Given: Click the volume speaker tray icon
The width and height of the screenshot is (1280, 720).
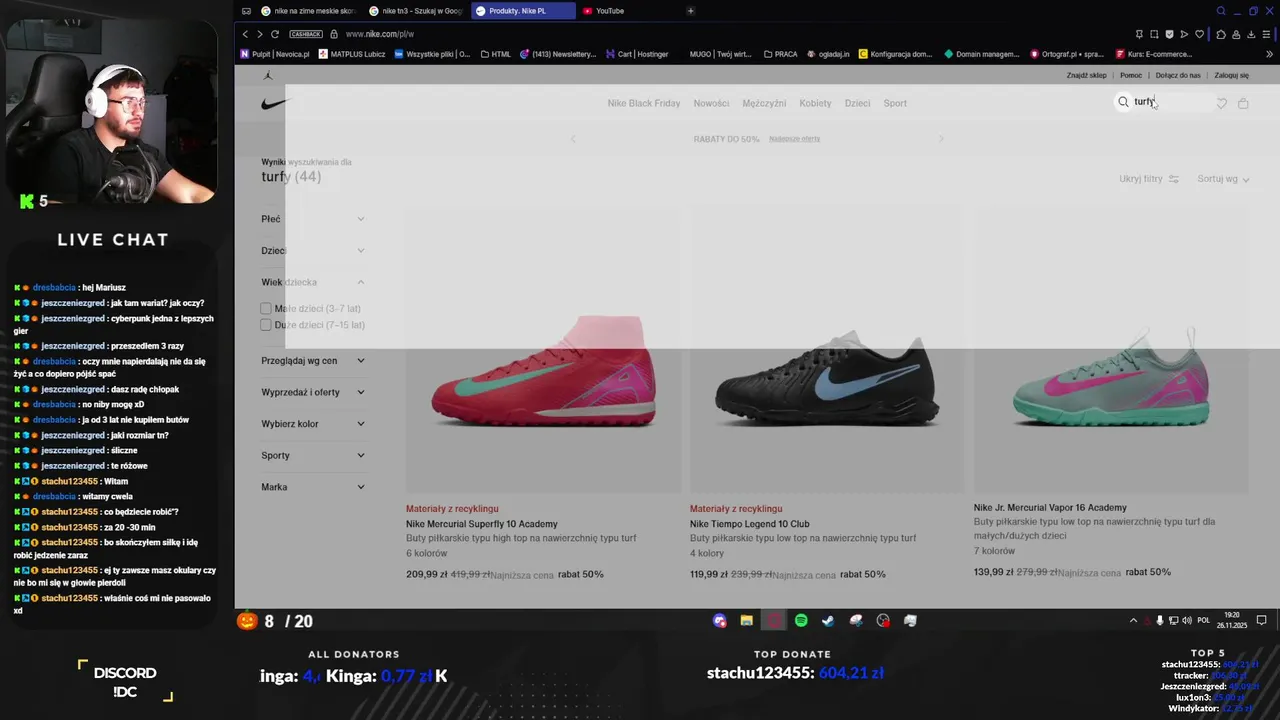Looking at the screenshot, I should coord(1186,620).
